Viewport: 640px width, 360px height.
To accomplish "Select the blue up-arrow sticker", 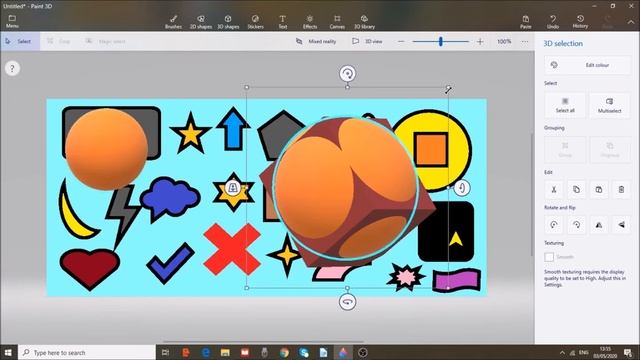I will tap(233, 129).
